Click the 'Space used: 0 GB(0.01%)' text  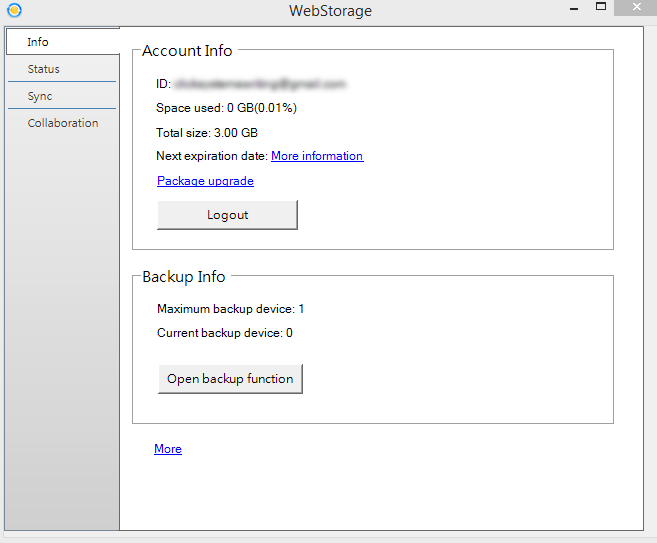[x=226, y=108]
